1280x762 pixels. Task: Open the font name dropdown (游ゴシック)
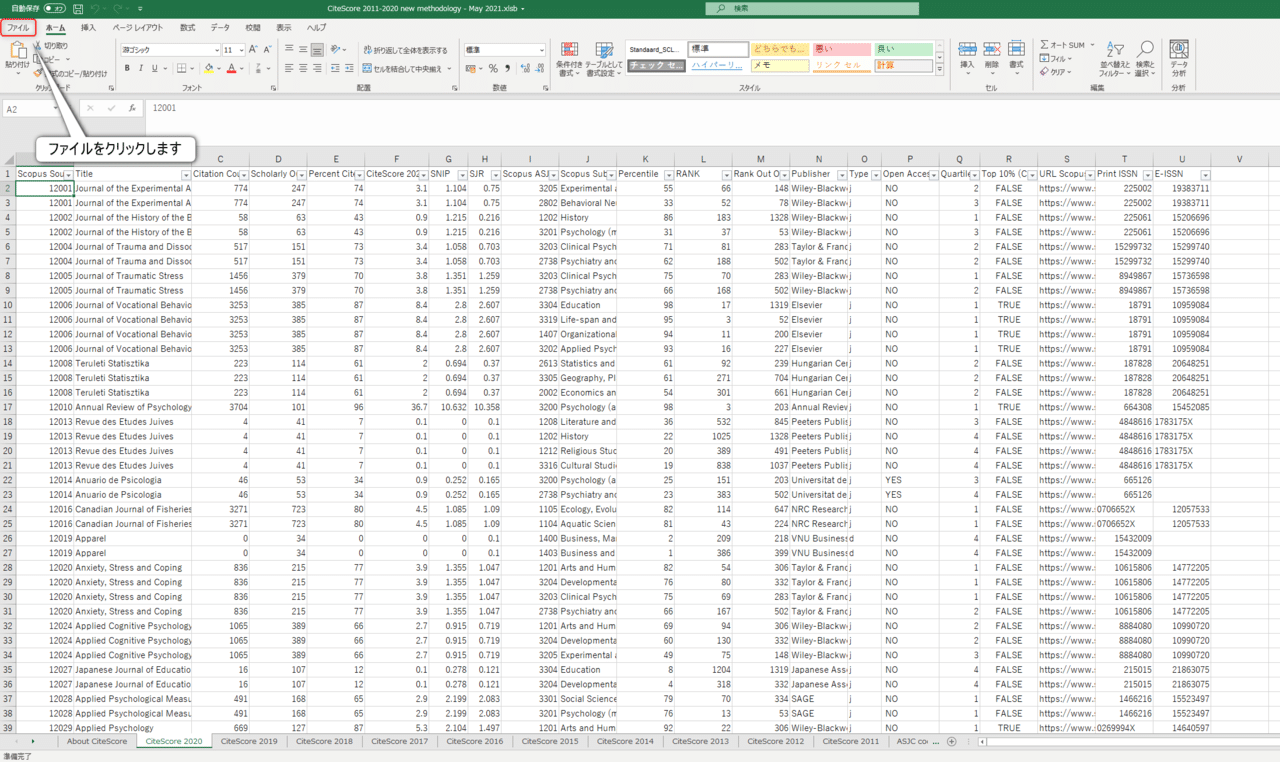216,50
